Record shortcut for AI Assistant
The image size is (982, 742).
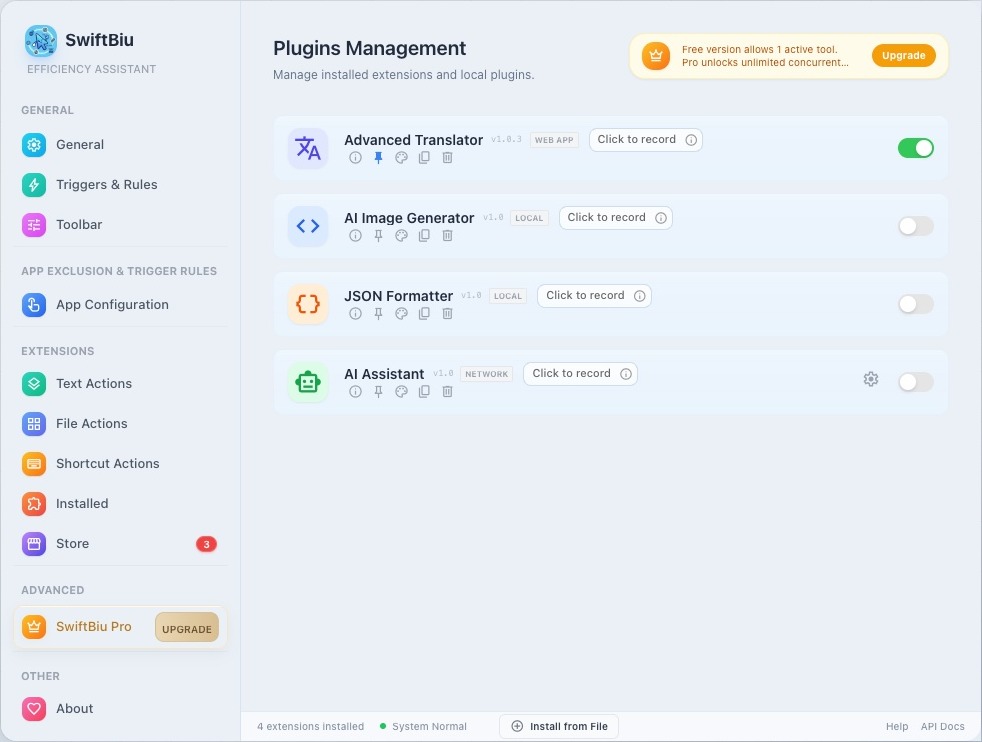pyautogui.click(x=580, y=374)
